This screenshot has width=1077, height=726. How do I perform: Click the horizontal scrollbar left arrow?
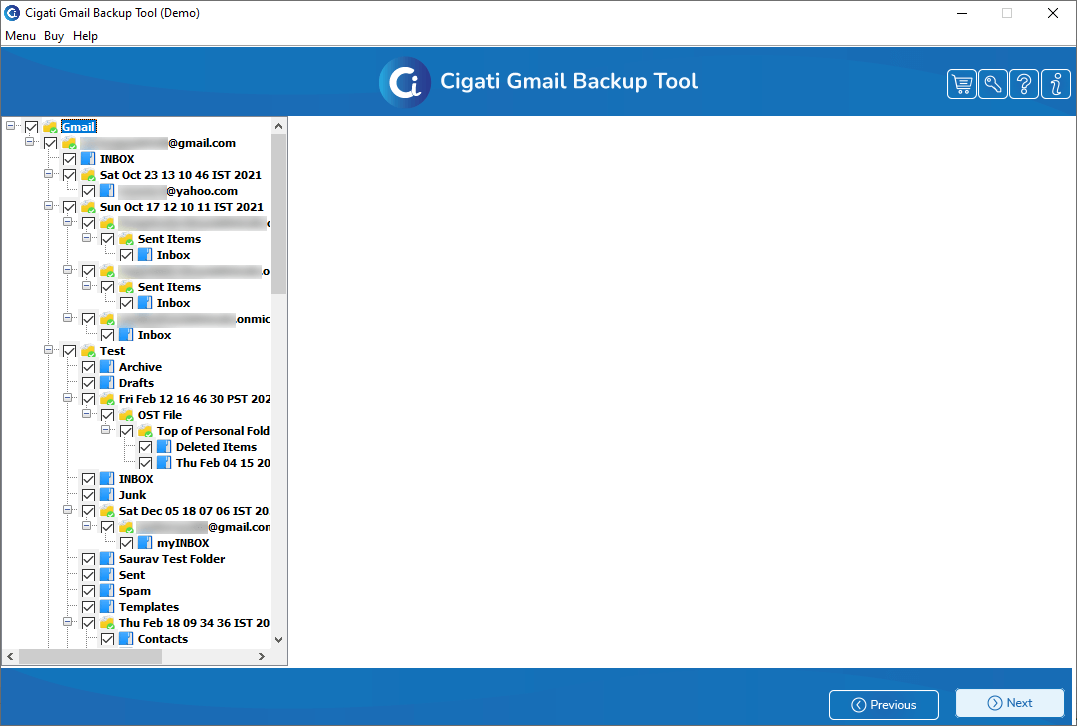(10, 657)
